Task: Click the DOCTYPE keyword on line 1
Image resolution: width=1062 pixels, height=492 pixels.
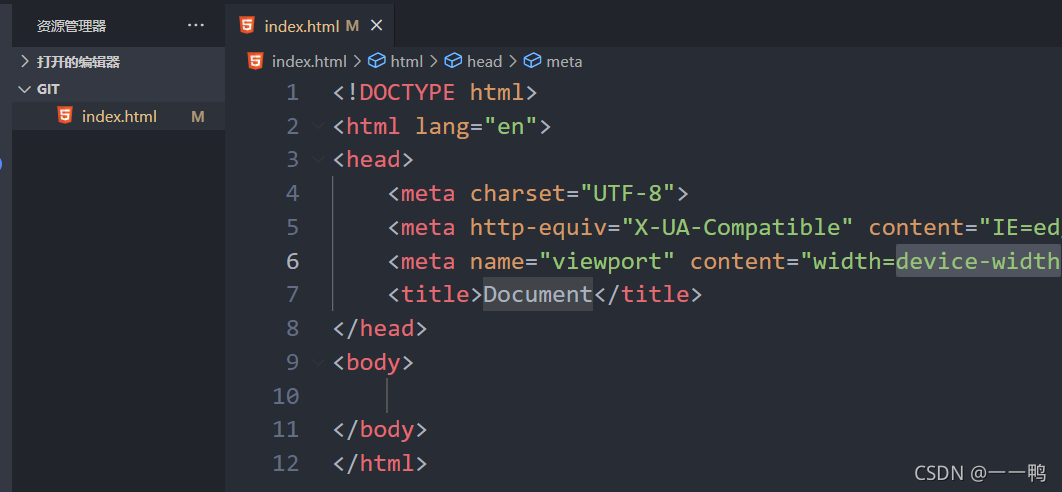Action: [407, 92]
